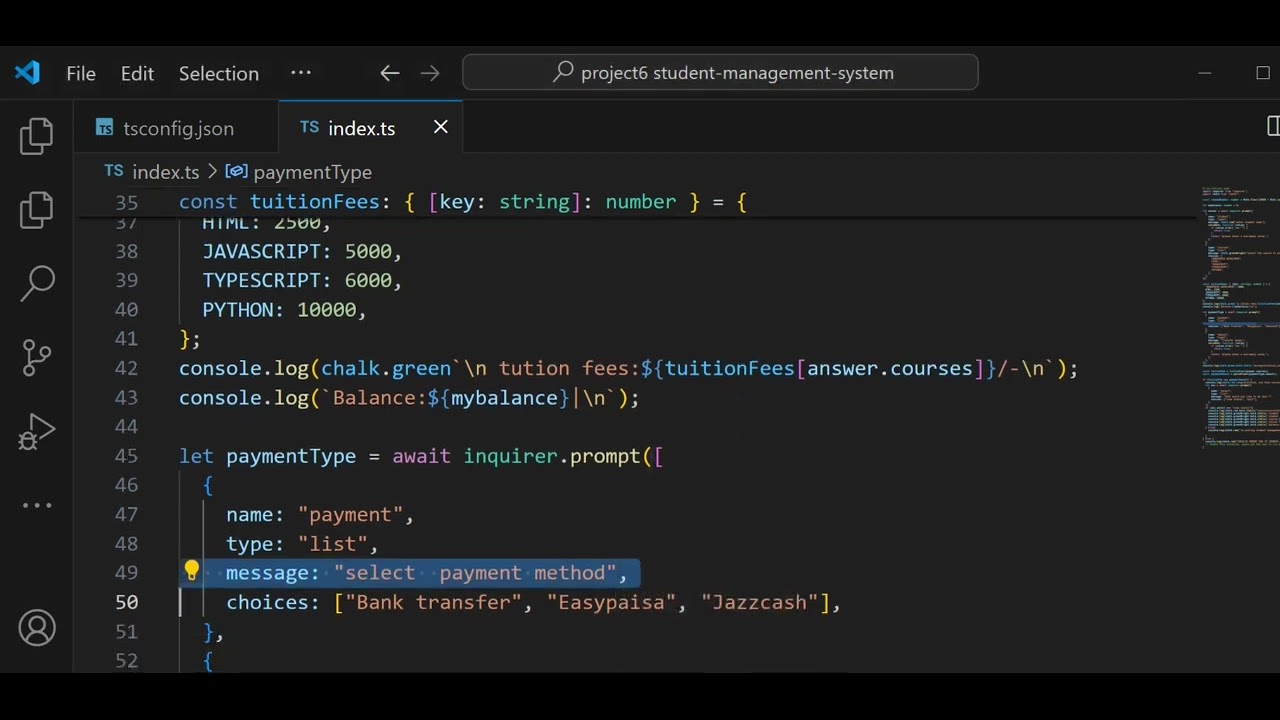Close the index.ts tab
1280x720 pixels.
441,127
